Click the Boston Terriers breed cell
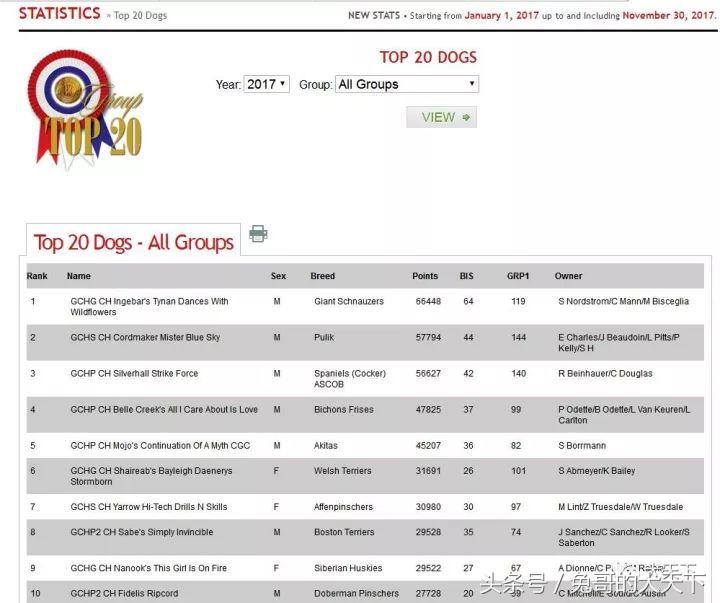The height and width of the screenshot is (603, 720). [x=344, y=532]
